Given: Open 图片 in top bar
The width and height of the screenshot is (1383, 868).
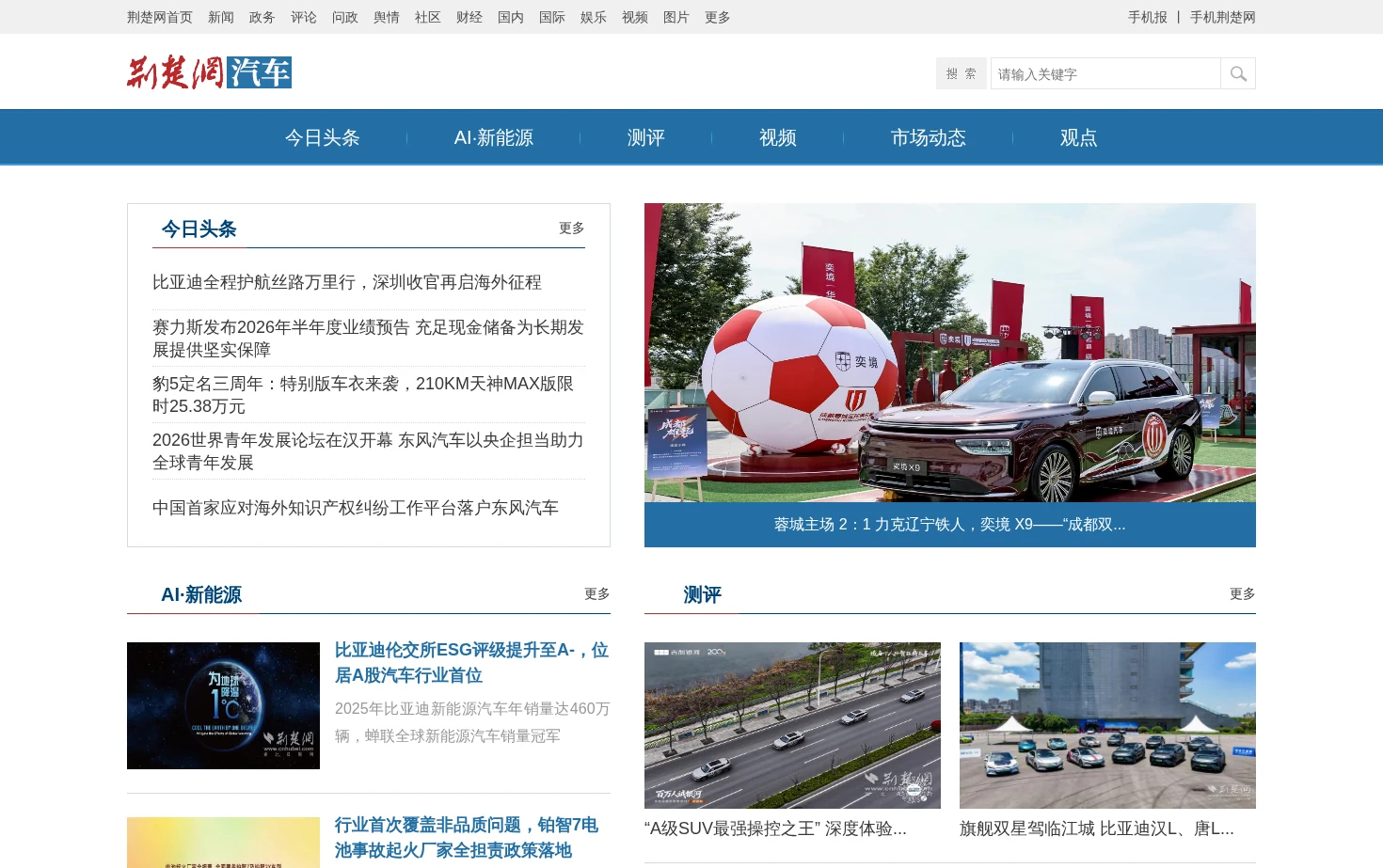Looking at the screenshot, I should click(676, 17).
